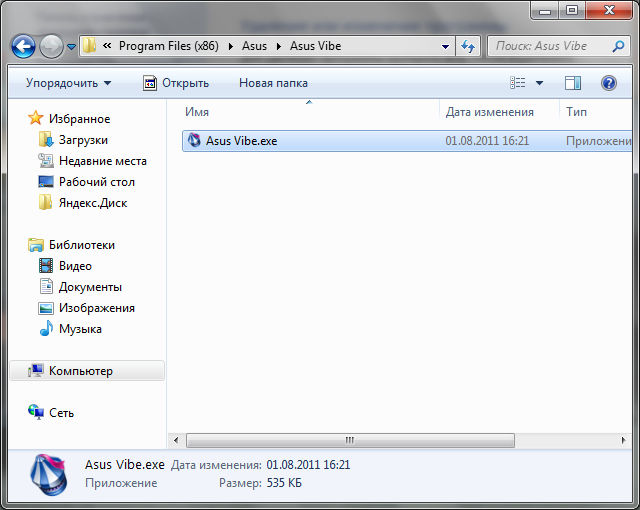Show hidden path levels via the double chevron
Screen dimensions: 640x510
coord(107,46)
